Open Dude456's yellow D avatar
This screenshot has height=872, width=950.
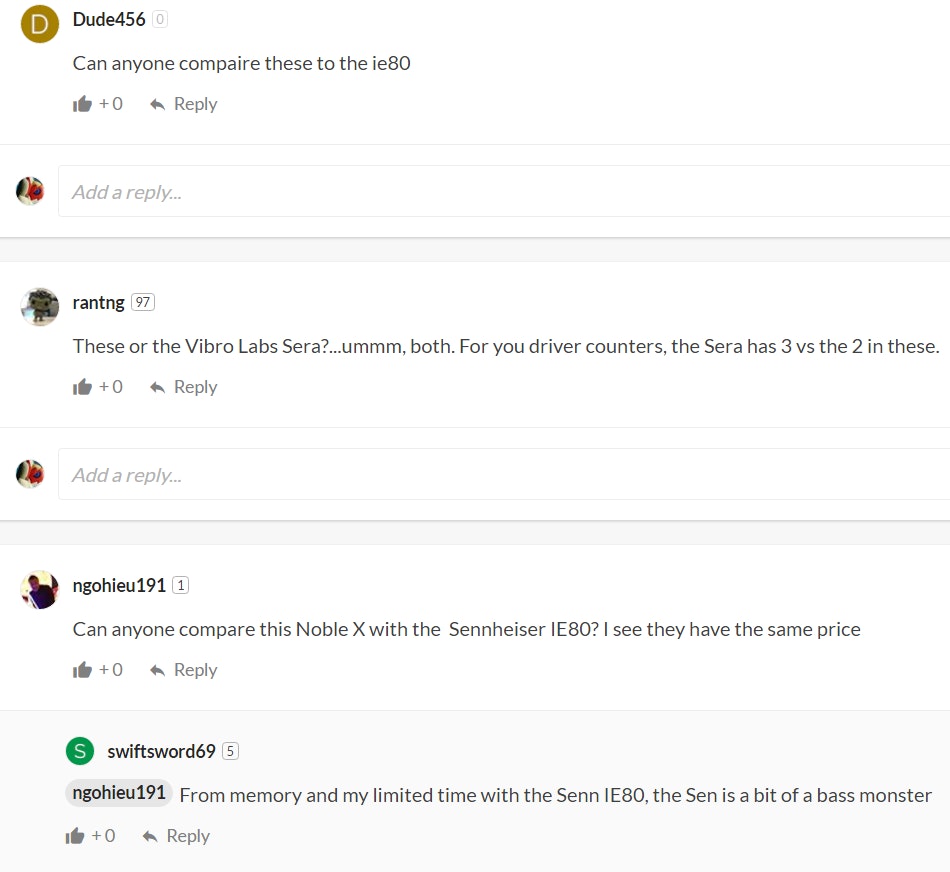click(40, 23)
